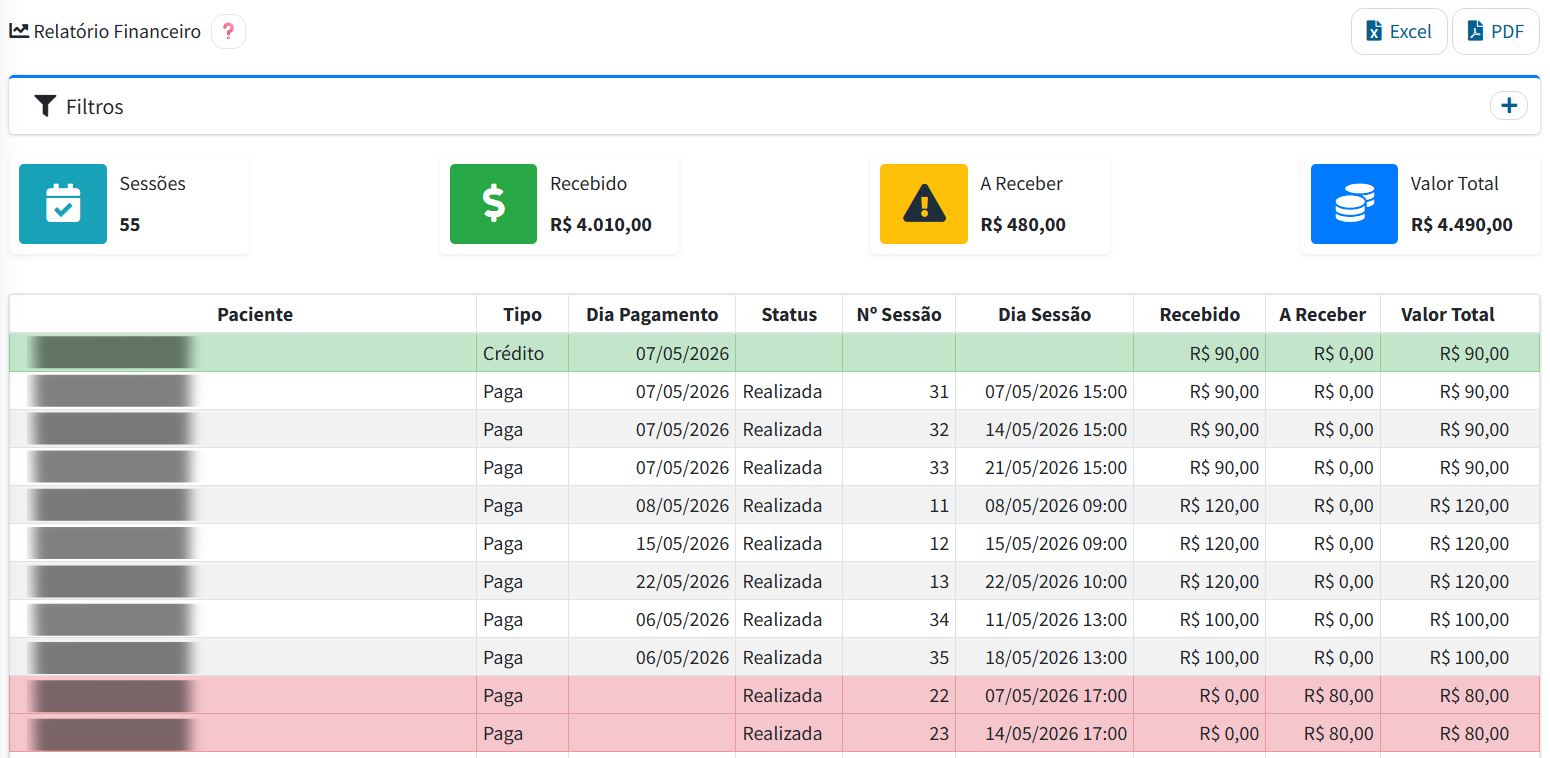Select the row for session number 31

pyautogui.click(x=774, y=391)
